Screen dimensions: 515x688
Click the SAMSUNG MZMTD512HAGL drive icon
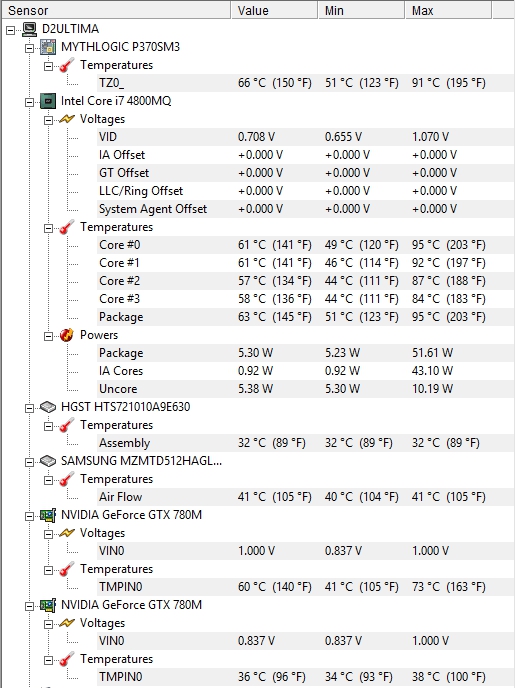48,461
